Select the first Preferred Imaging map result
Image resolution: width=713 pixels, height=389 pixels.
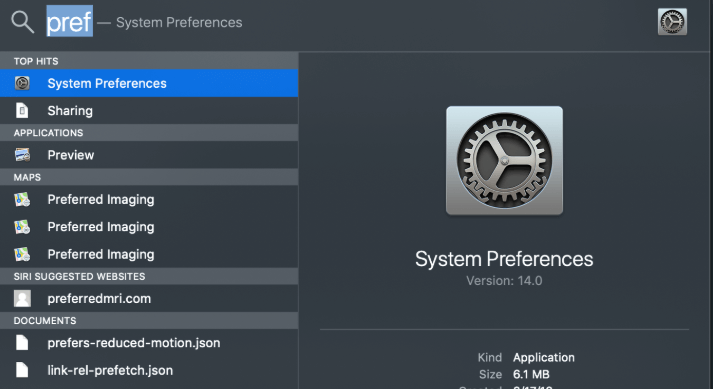[149, 199]
